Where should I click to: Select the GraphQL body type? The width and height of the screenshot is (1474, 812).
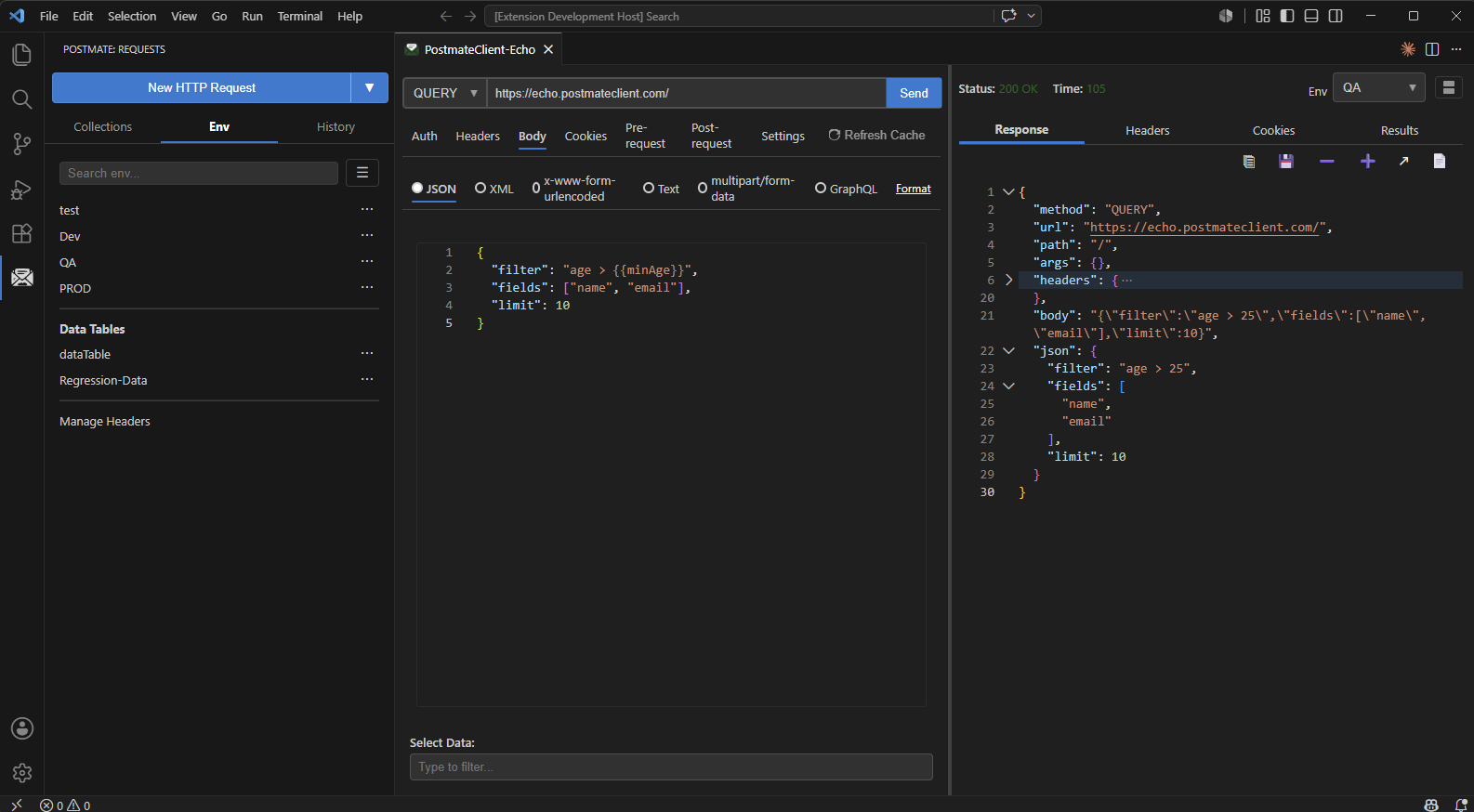pyautogui.click(x=846, y=189)
